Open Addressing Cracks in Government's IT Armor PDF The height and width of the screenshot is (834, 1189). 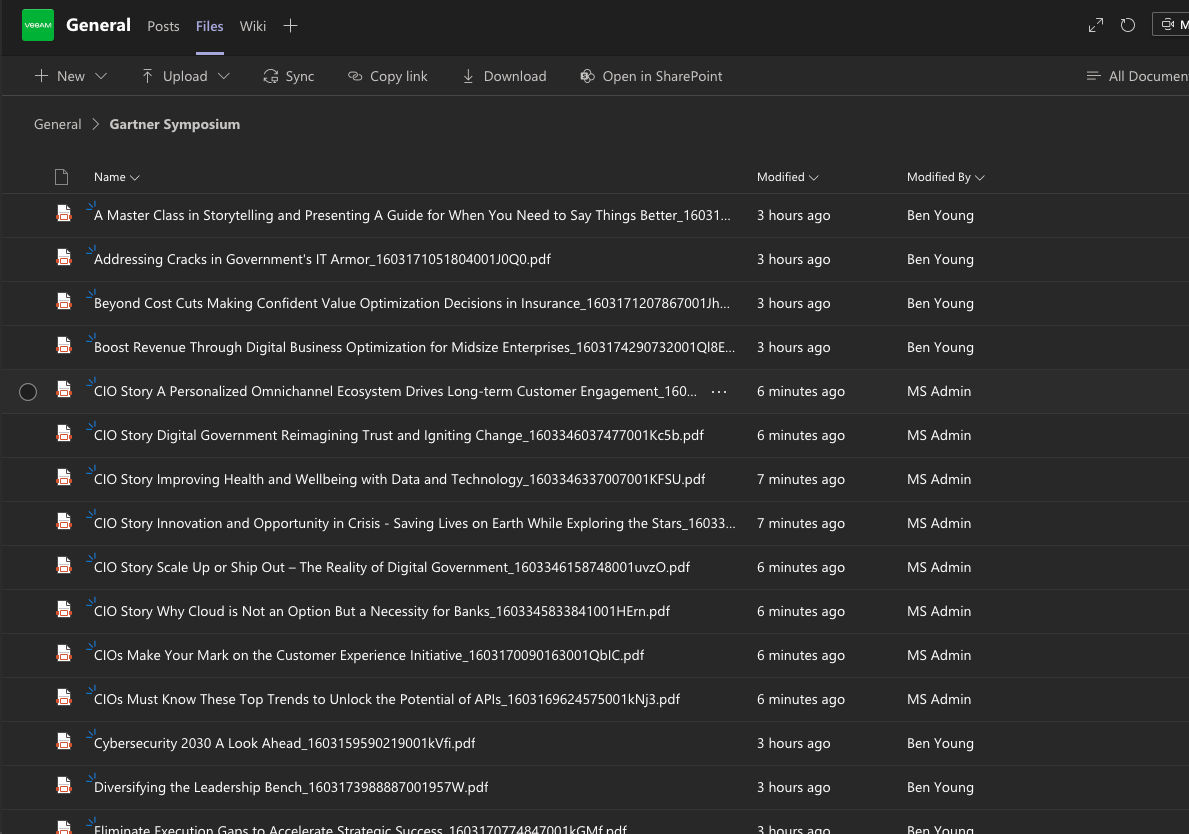coord(322,259)
